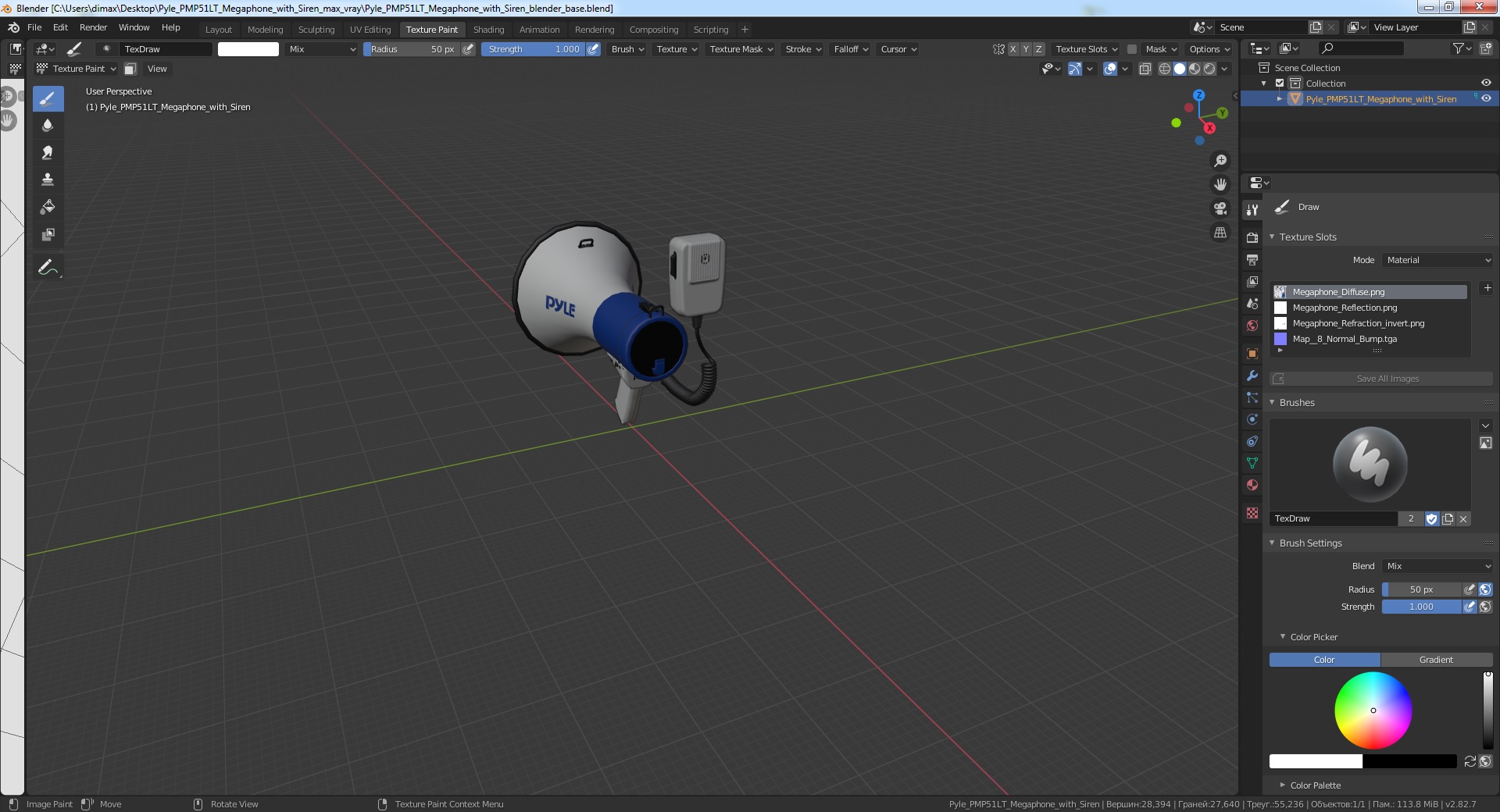Expand Pyle_PMP51LT object tree in outliner
Screen dimensions: 1500x812
click(x=1279, y=99)
